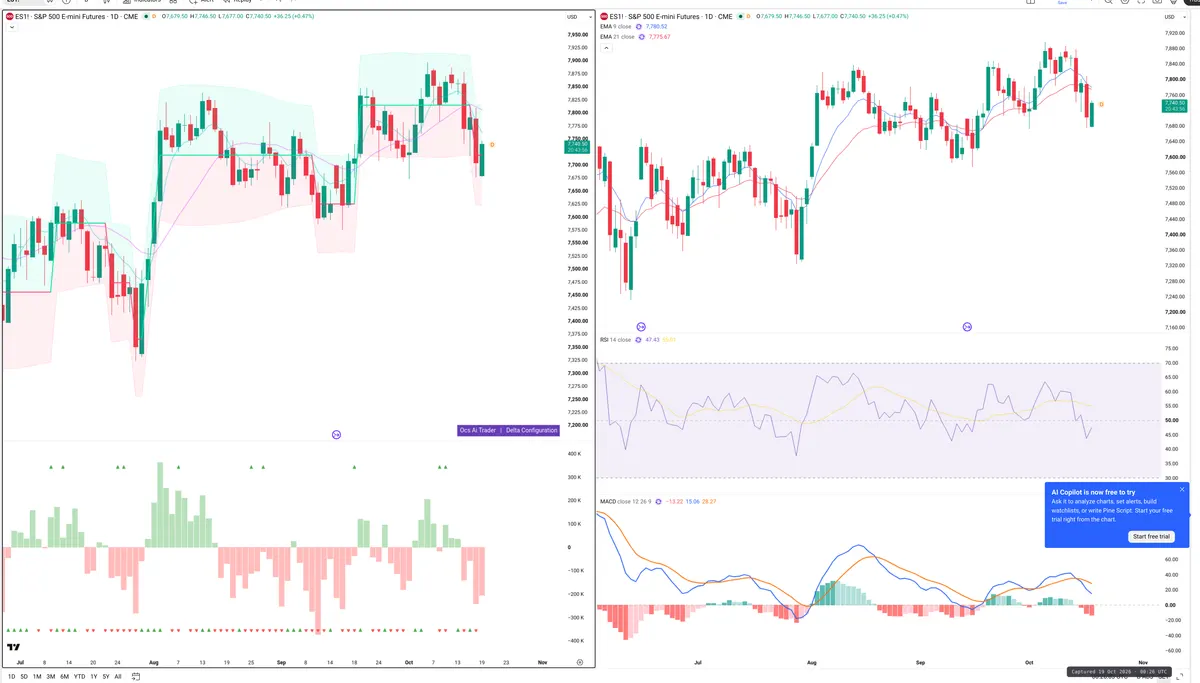Close the AI Copilot popup
This screenshot has height=683, width=1200.
pos(1182,490)
